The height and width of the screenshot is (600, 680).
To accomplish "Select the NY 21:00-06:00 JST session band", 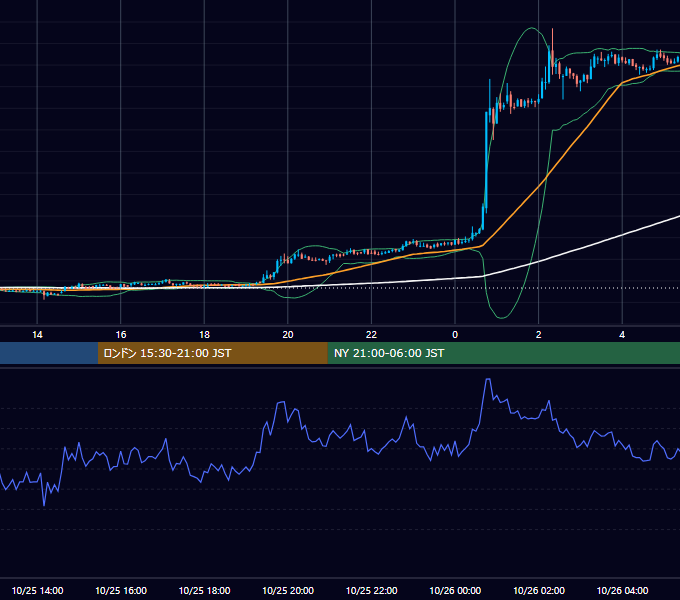I will click(x=503, y=353).
